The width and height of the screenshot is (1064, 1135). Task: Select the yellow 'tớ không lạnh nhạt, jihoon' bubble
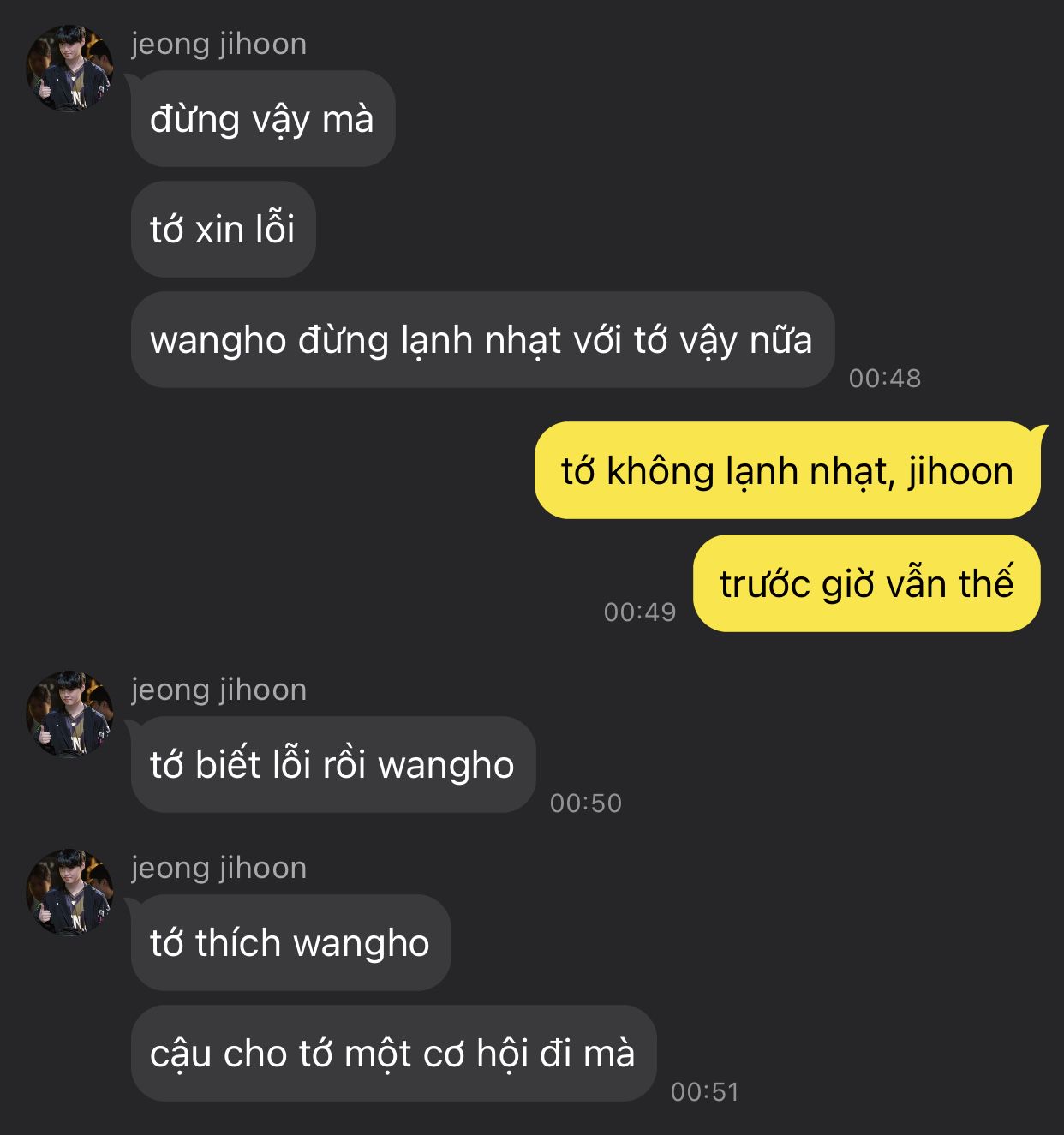tap(787, 470)
